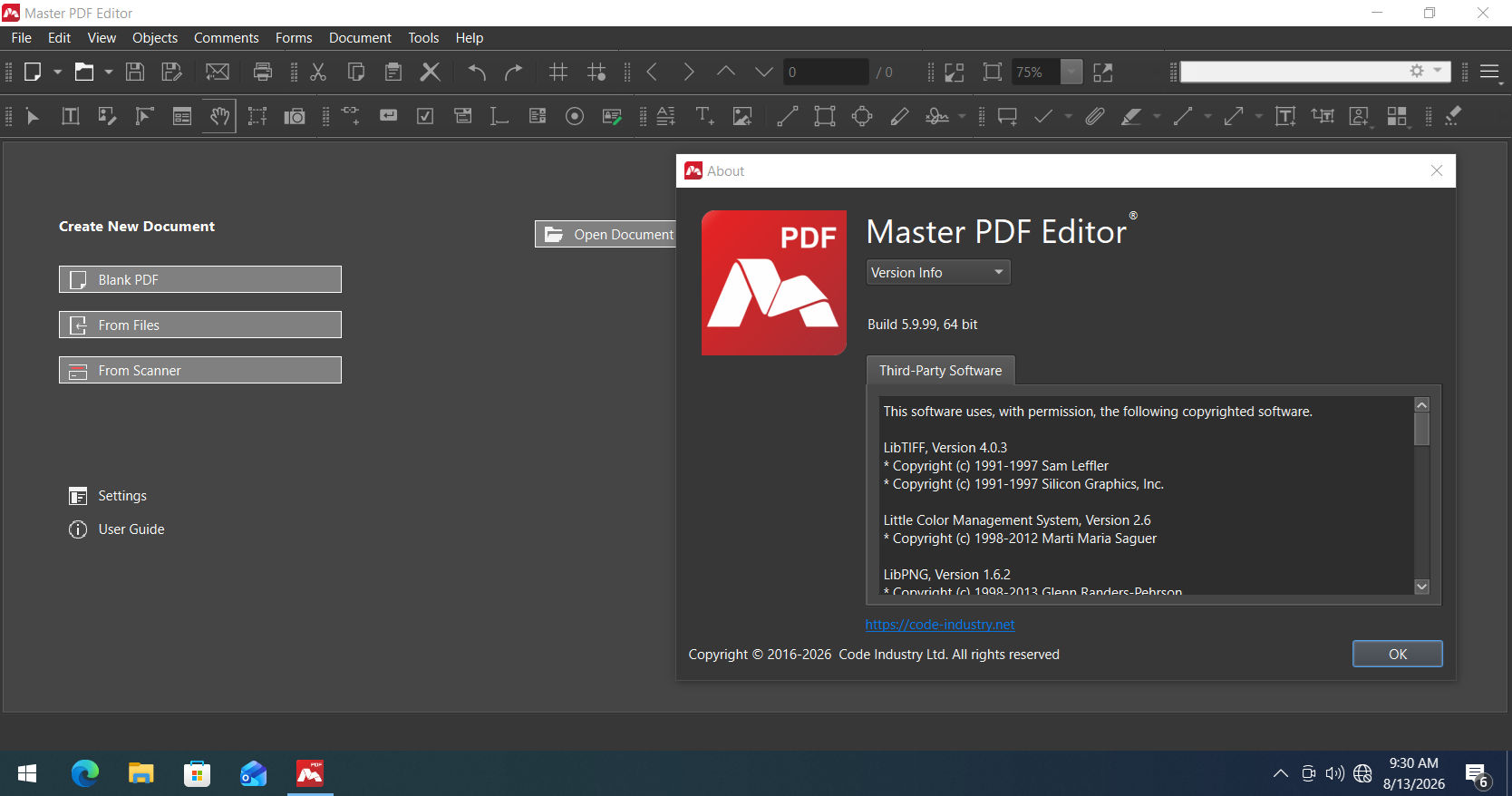Click the From Scanner button
The image size is (1512, 796).
[x=200, y=370]
